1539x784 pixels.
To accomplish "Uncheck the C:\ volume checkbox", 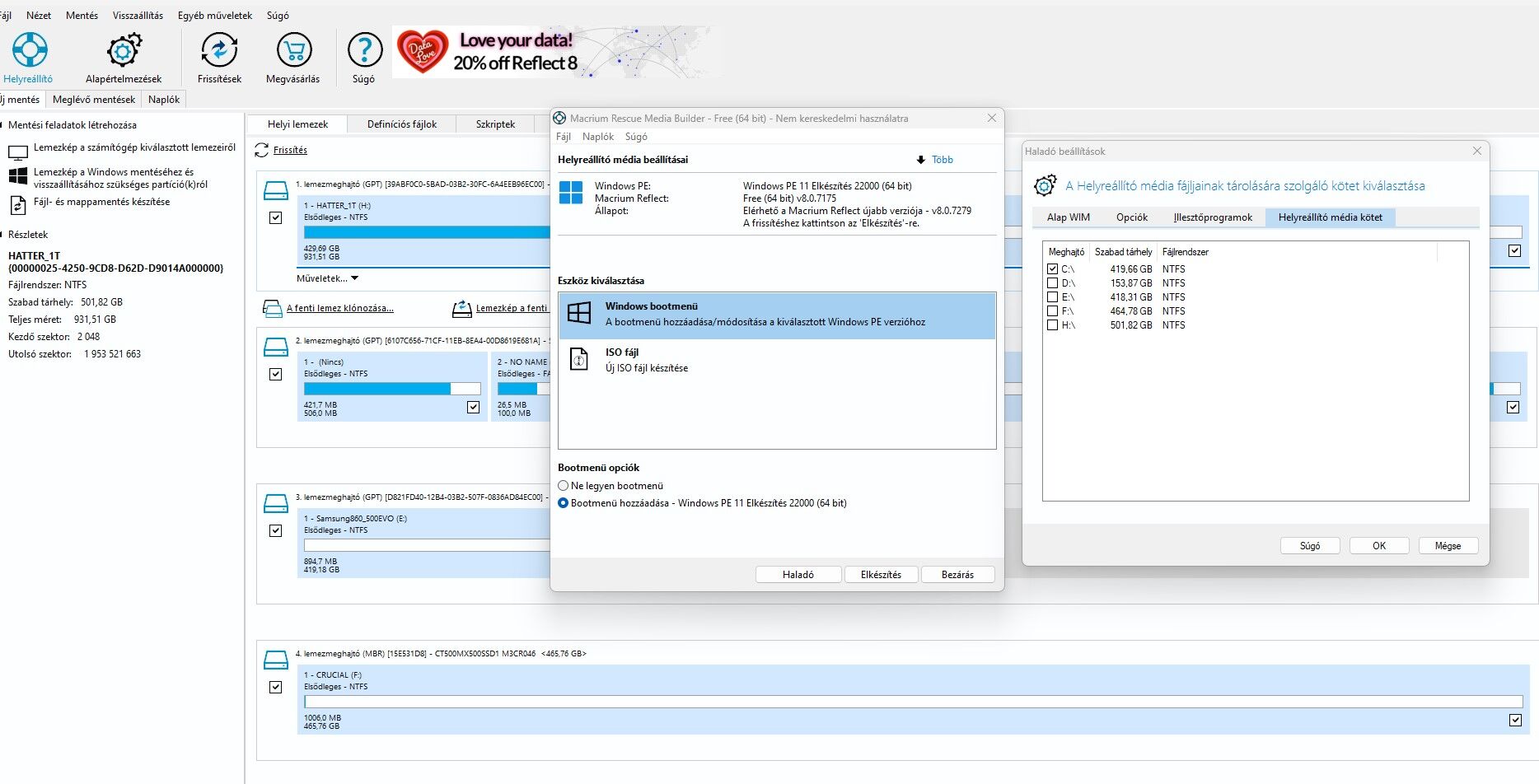I will 1052,269.
